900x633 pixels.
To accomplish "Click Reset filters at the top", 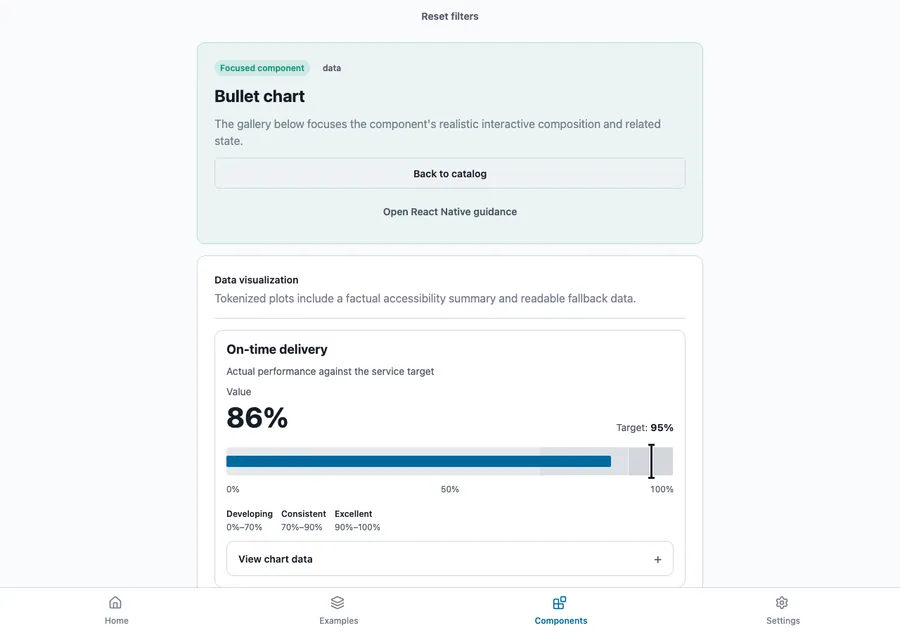I will 449,17.
